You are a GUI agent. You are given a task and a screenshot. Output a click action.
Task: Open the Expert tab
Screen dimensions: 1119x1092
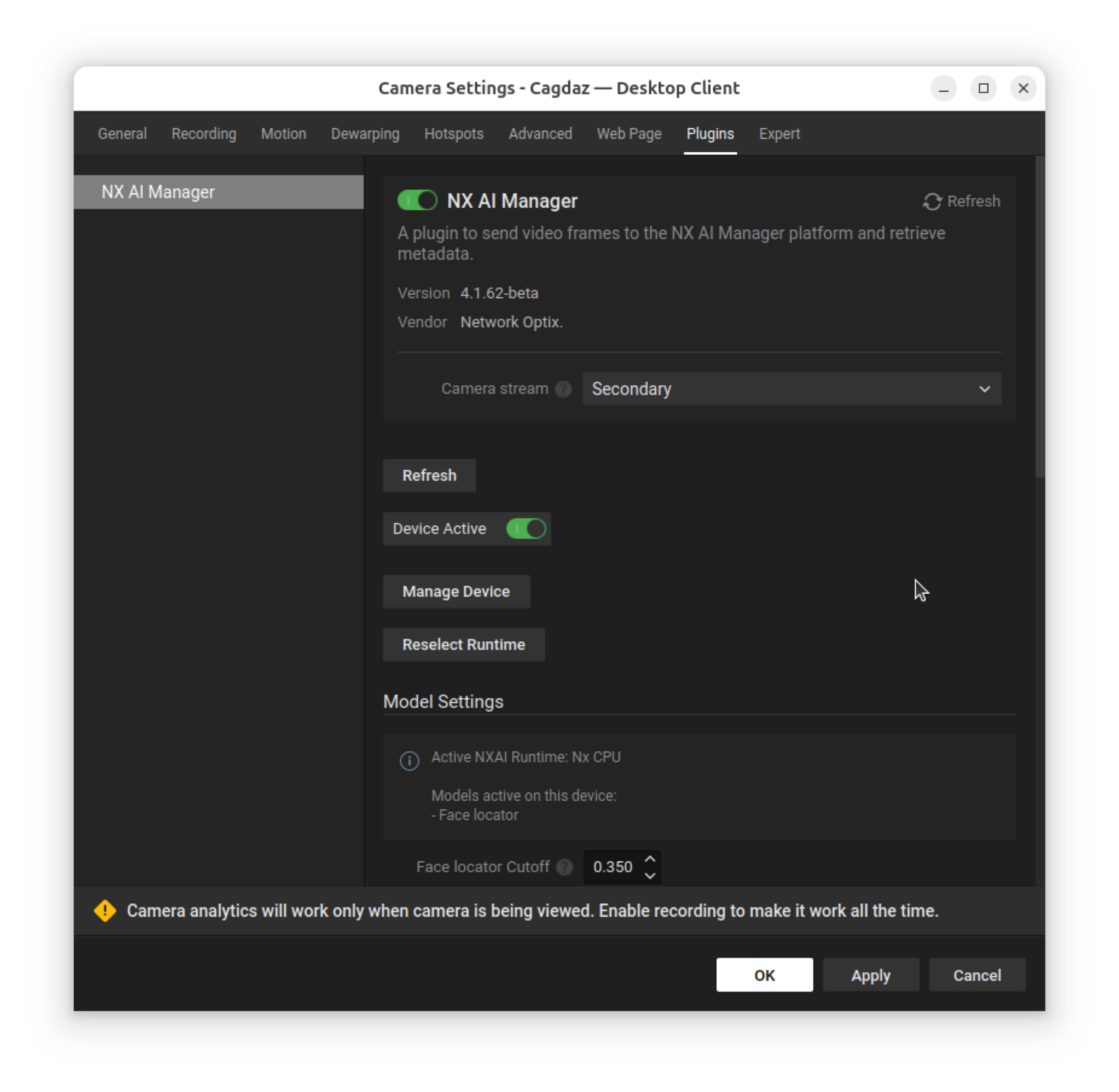(x=779, y=133)
